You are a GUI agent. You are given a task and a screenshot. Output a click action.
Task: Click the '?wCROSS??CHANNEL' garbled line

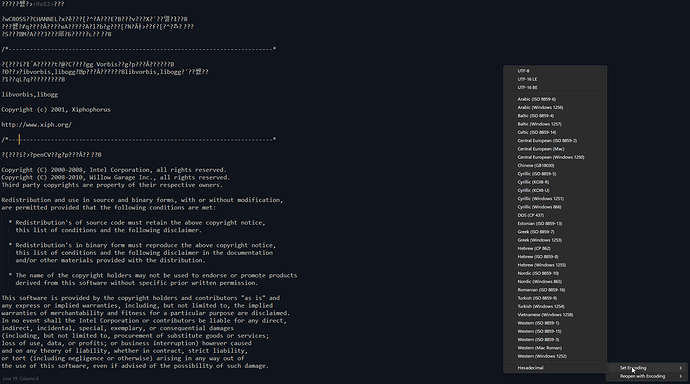click(x=94, y=19)
